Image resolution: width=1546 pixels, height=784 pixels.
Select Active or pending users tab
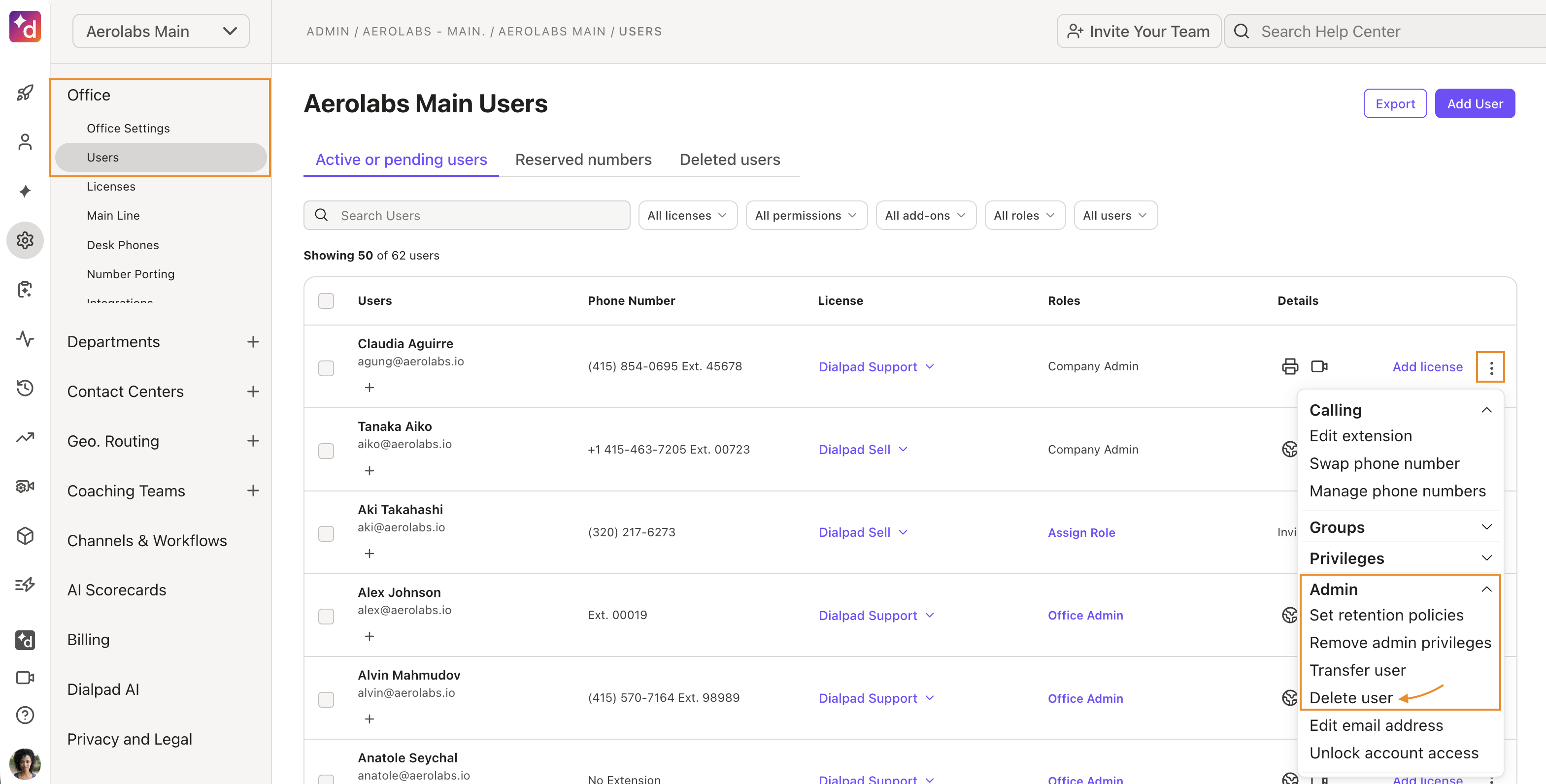pyautogui.click(x=401, y=160)
